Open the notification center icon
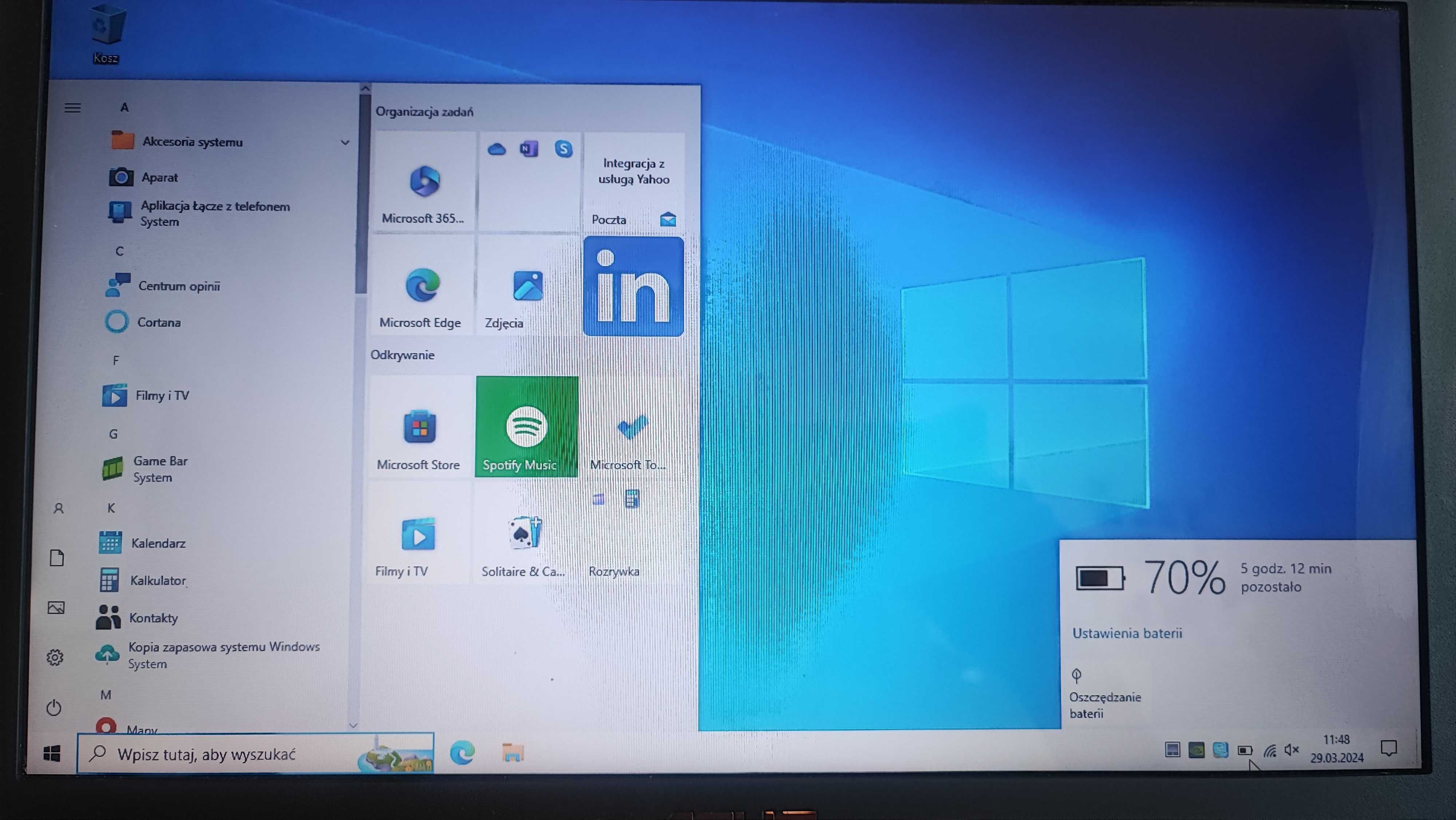 click(x=1389, y=748)
